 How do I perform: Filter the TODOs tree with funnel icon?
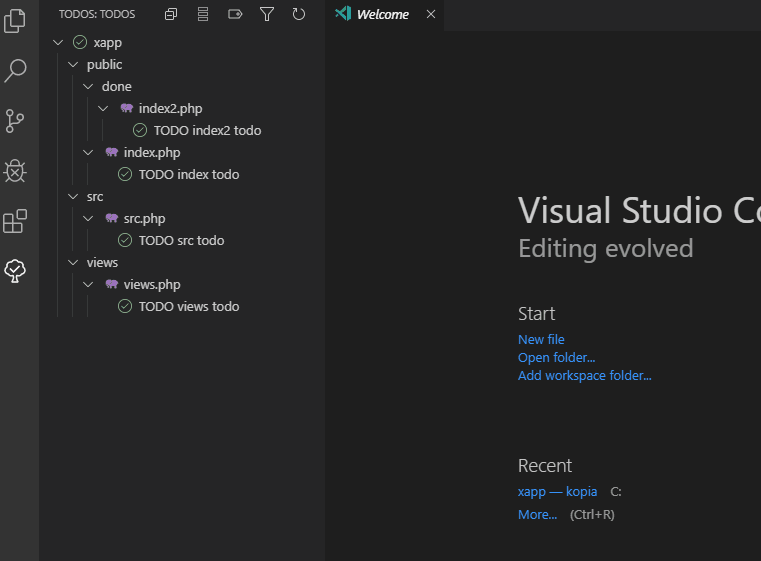[x=267, y=15]
